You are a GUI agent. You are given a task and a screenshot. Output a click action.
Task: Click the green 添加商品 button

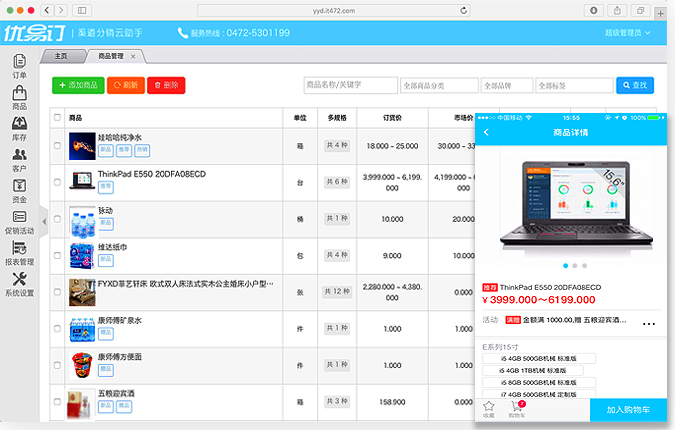pos(78,85)
